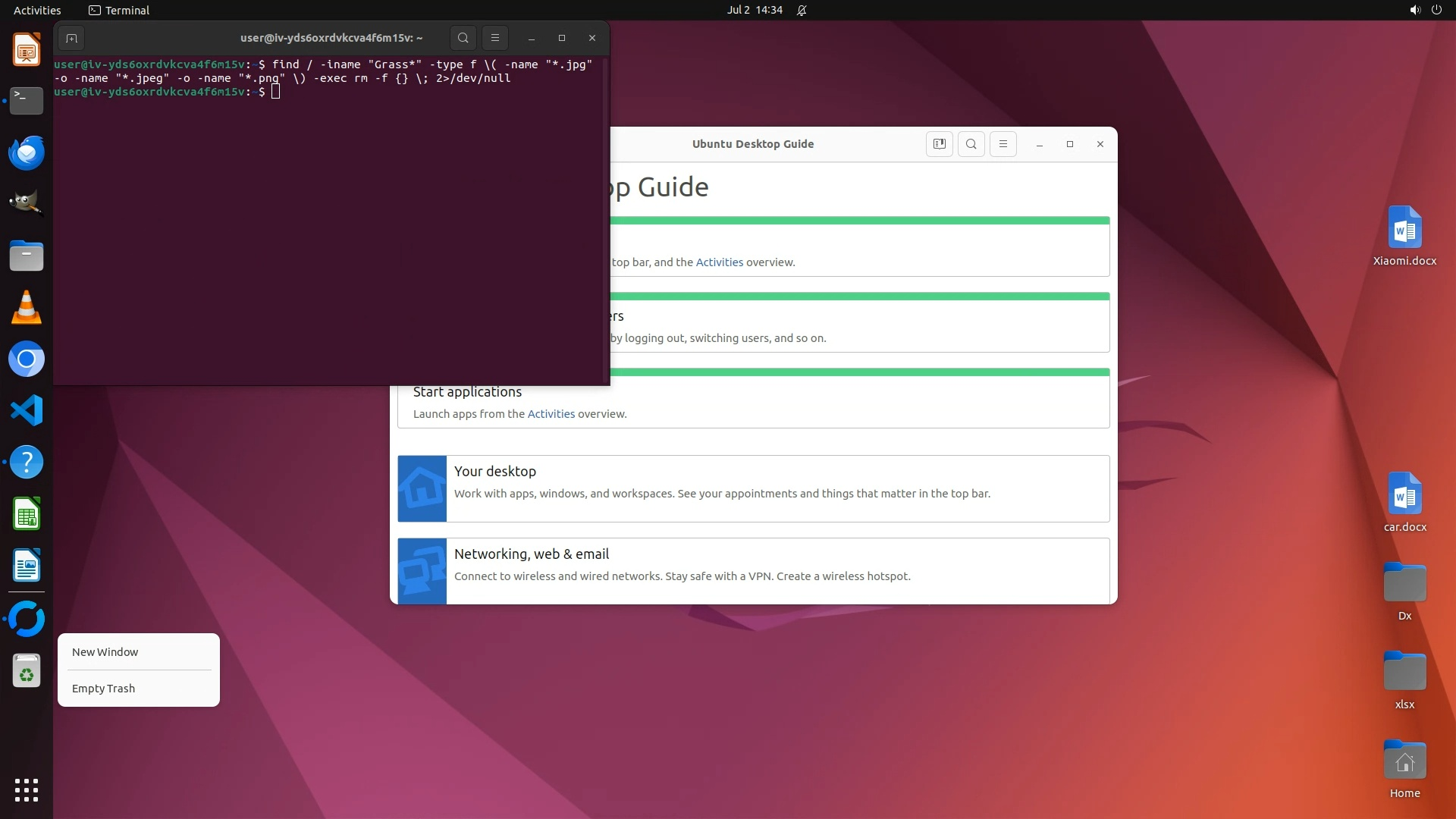Open the terminal hamburger menu
The width and height of the screenshot is (1456, 819).
click(495, 38)
